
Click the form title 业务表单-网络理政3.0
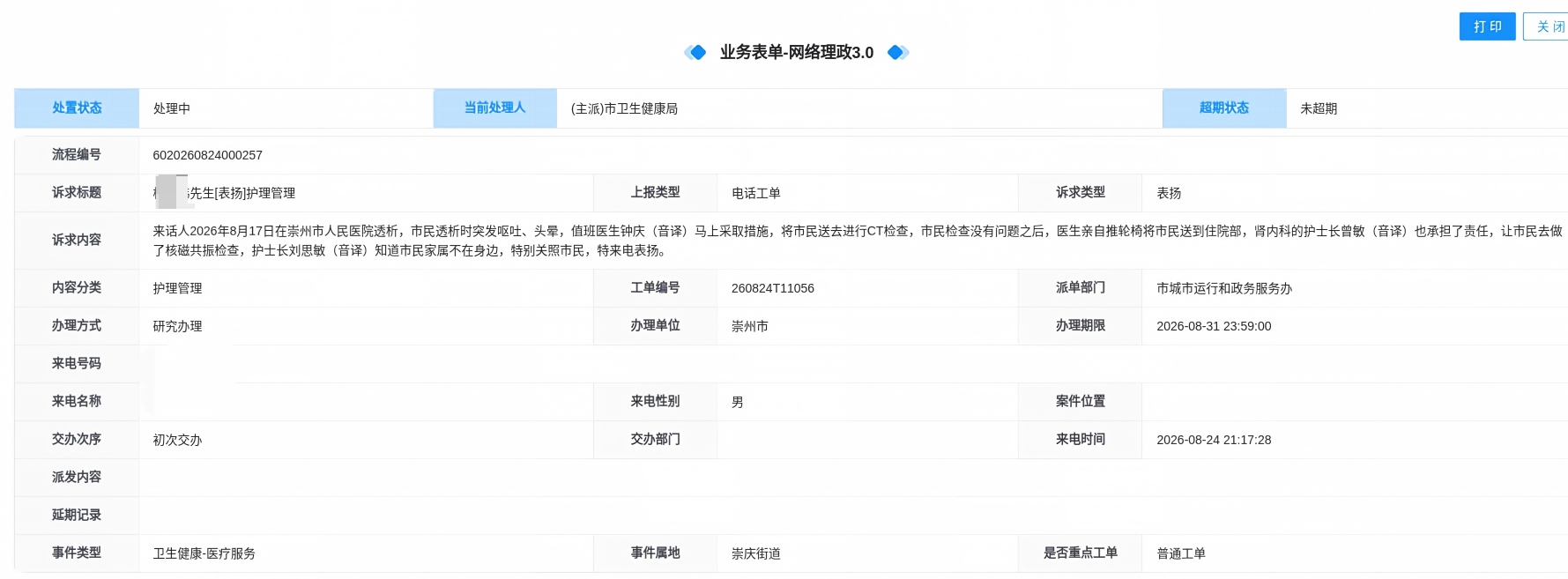click(797, 52)
